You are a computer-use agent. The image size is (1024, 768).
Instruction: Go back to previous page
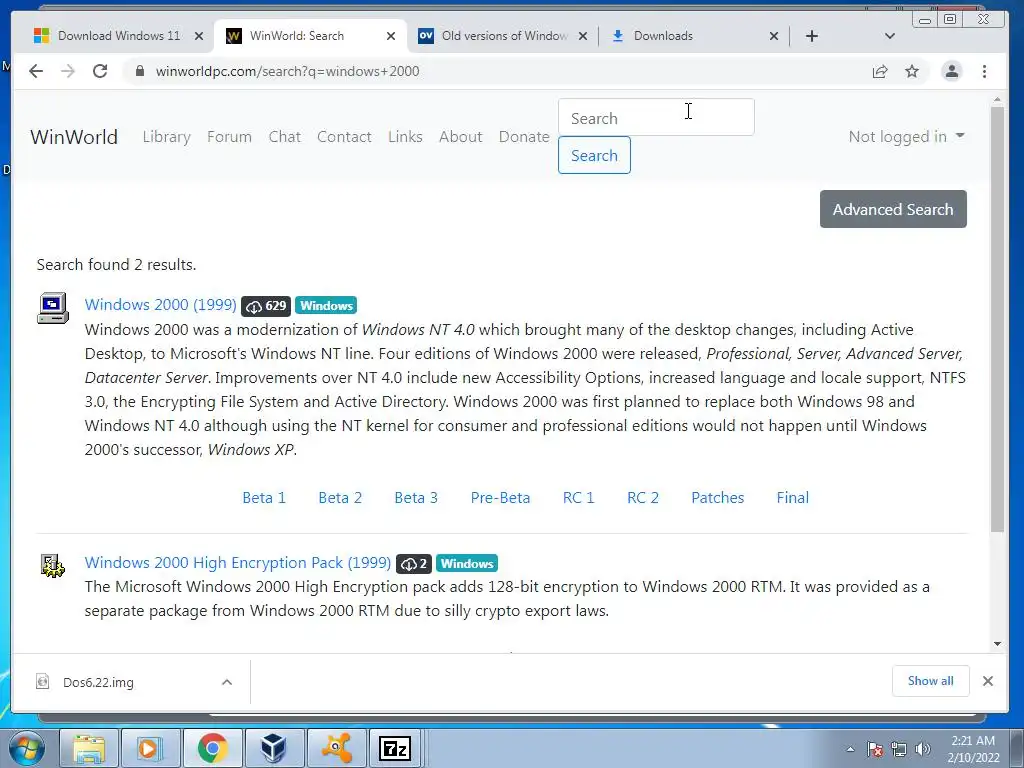[x=36, y=71]
